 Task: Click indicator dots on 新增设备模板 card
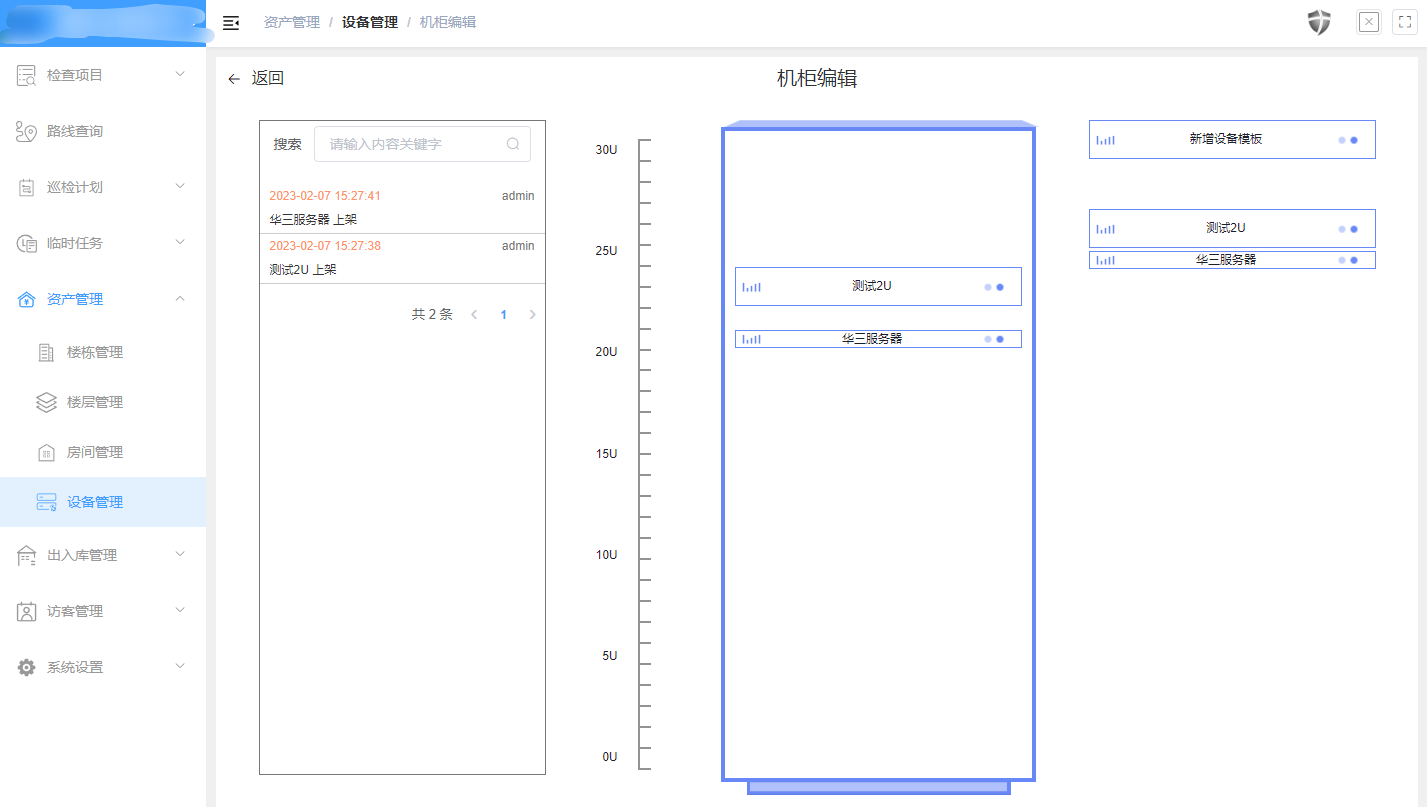[x=1347, y=140]
